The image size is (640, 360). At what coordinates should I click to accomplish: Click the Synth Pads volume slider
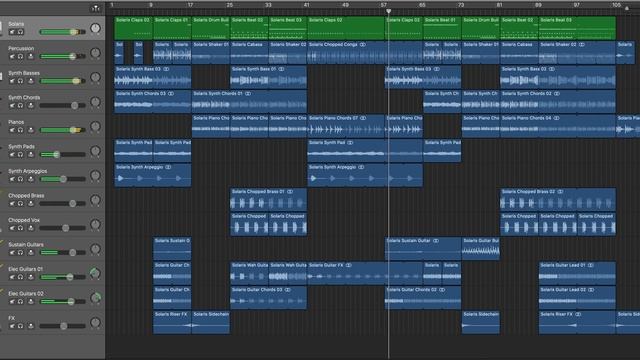pos(62,154)
